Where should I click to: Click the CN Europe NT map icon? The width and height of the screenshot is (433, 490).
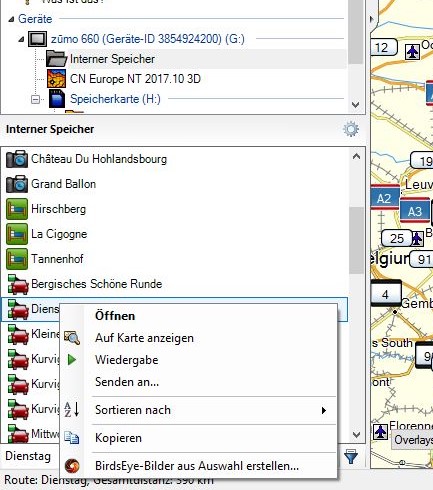point(56,79)
